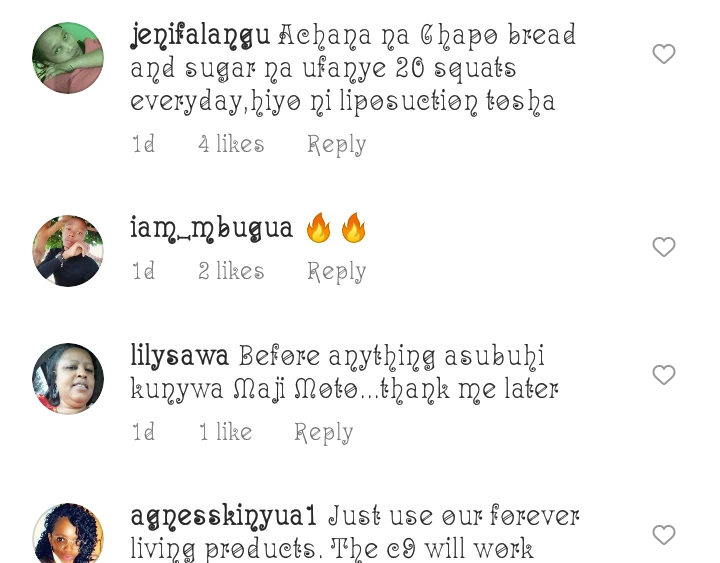View the 1 like on lilysawa's comment

tap(225, 432)
